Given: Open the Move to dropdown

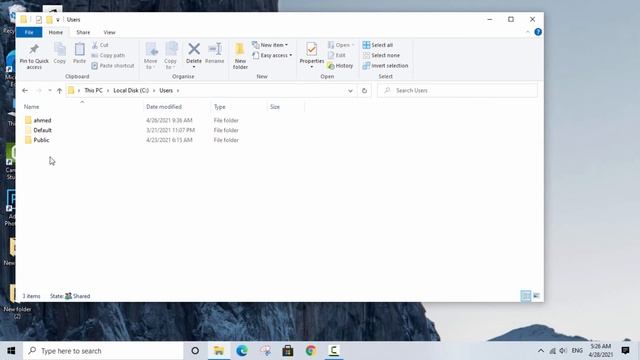Looking at the screenshot, I should point(151,56).
